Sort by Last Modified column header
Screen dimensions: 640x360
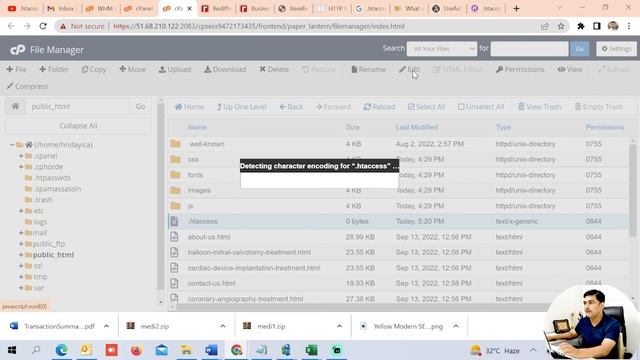coord(416,127)
